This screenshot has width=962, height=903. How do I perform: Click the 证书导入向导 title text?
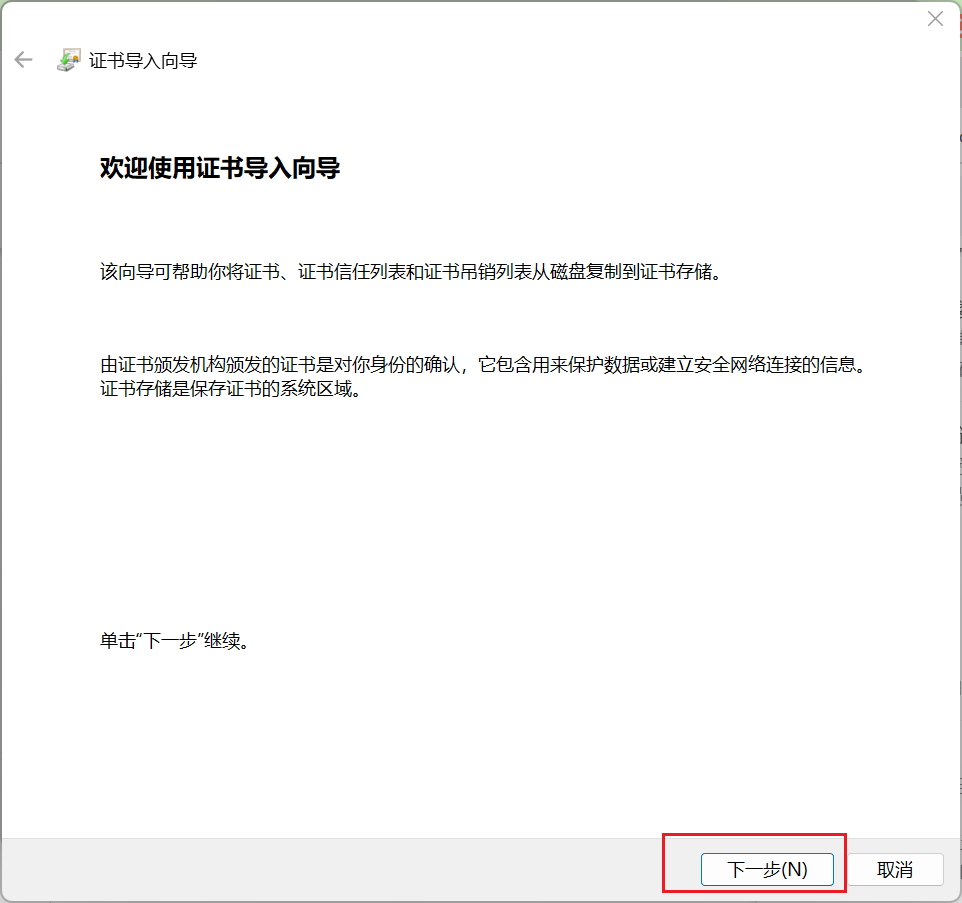pyautogui.click(x=143, y=61)
